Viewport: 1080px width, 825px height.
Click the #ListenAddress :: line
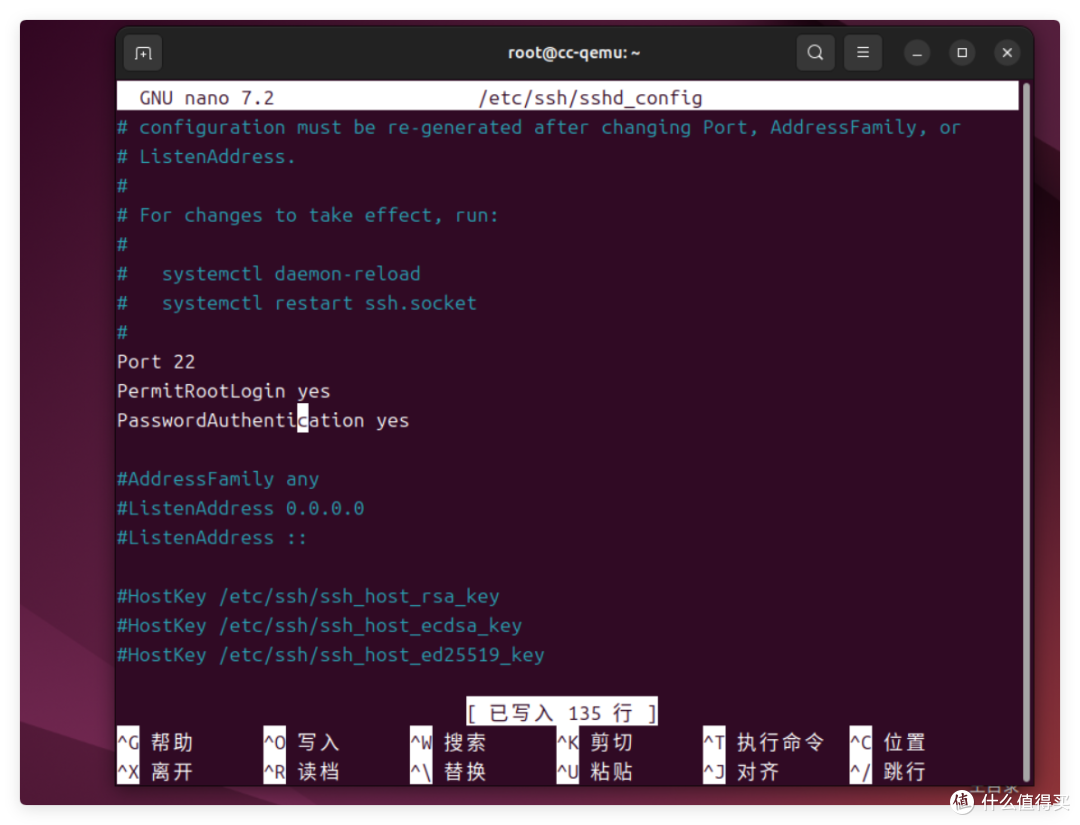coord(212,537)
